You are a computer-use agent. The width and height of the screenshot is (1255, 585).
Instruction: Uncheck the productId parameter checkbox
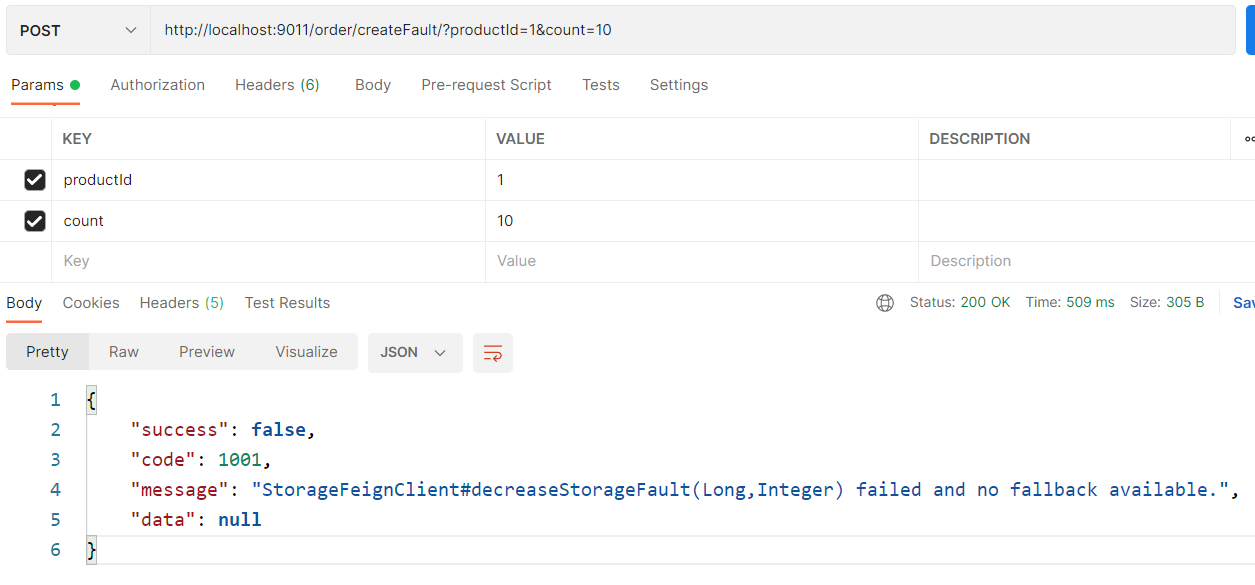35,180
